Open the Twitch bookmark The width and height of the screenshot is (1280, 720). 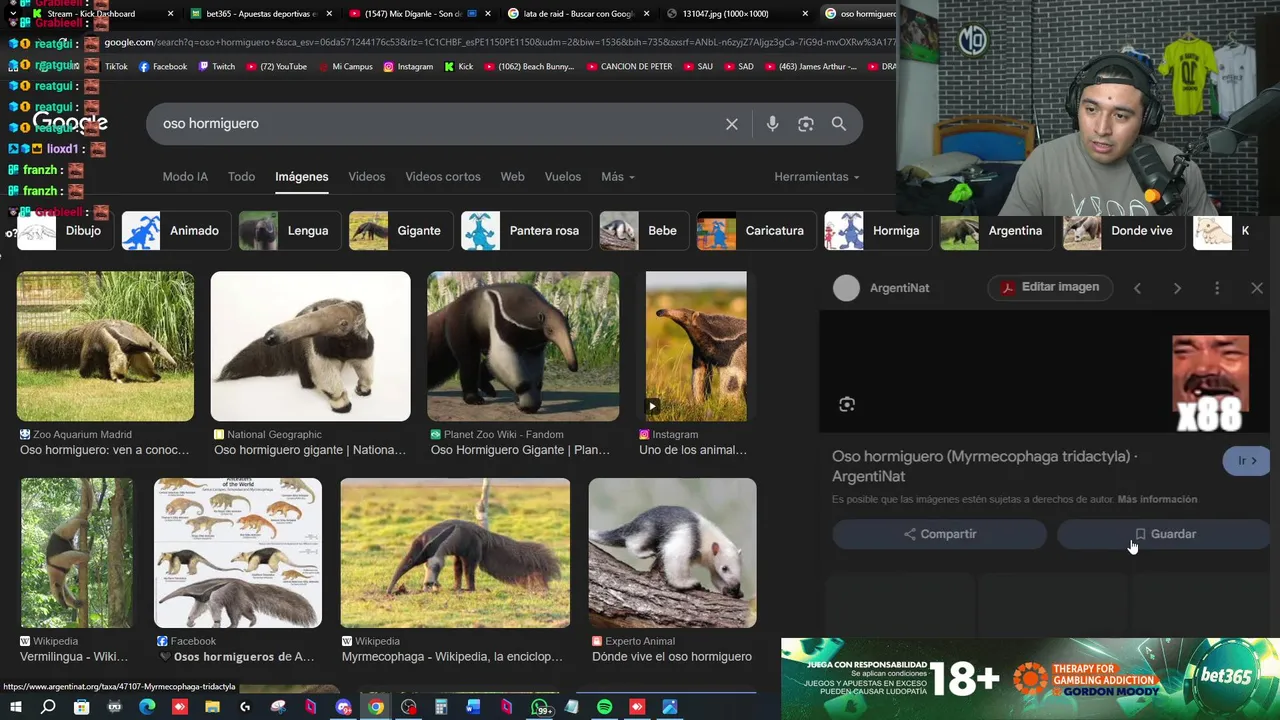pyautogui.click(x=216, y=67)
